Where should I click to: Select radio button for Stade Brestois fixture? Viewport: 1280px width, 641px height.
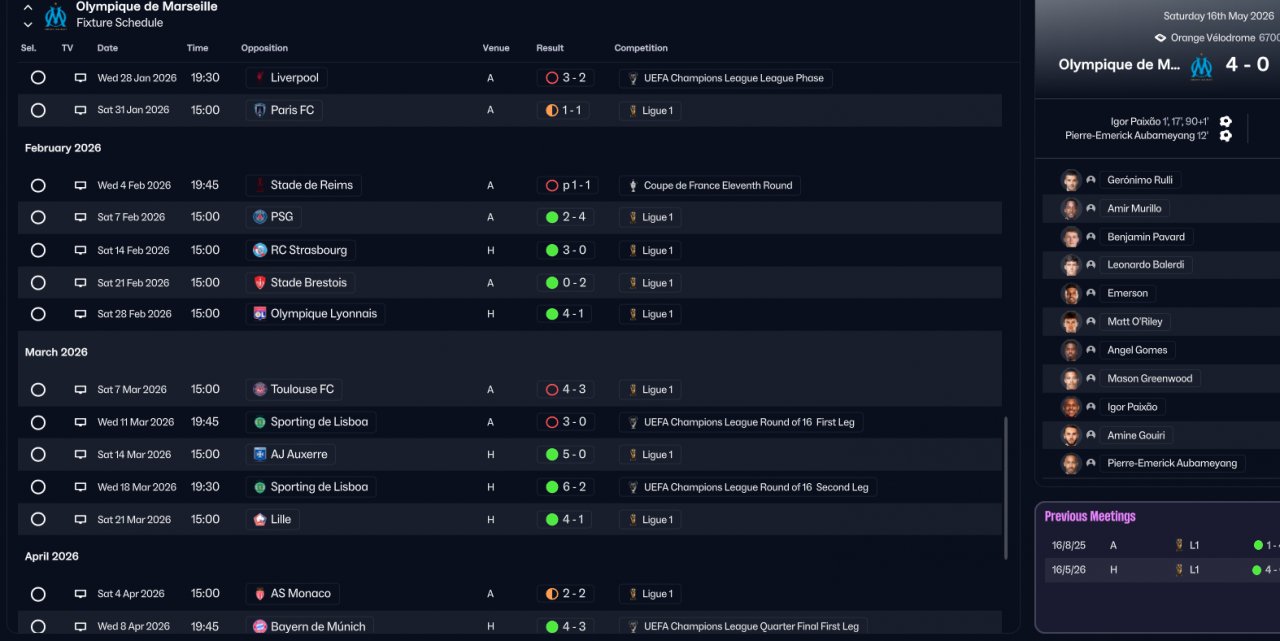click(38, 283)
